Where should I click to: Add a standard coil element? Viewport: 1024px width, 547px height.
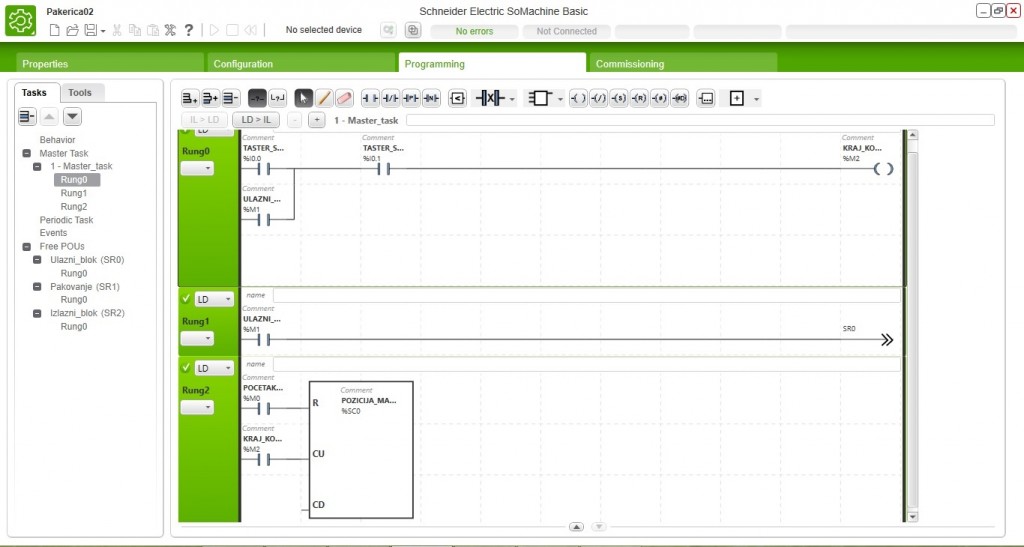tap(578, 98)
